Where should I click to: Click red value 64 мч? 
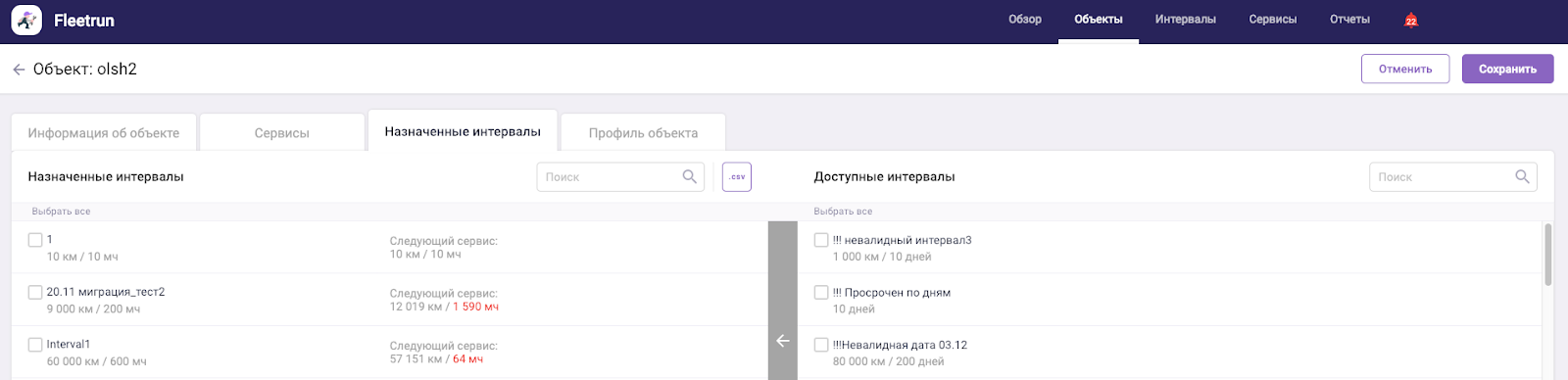(467, 359)
